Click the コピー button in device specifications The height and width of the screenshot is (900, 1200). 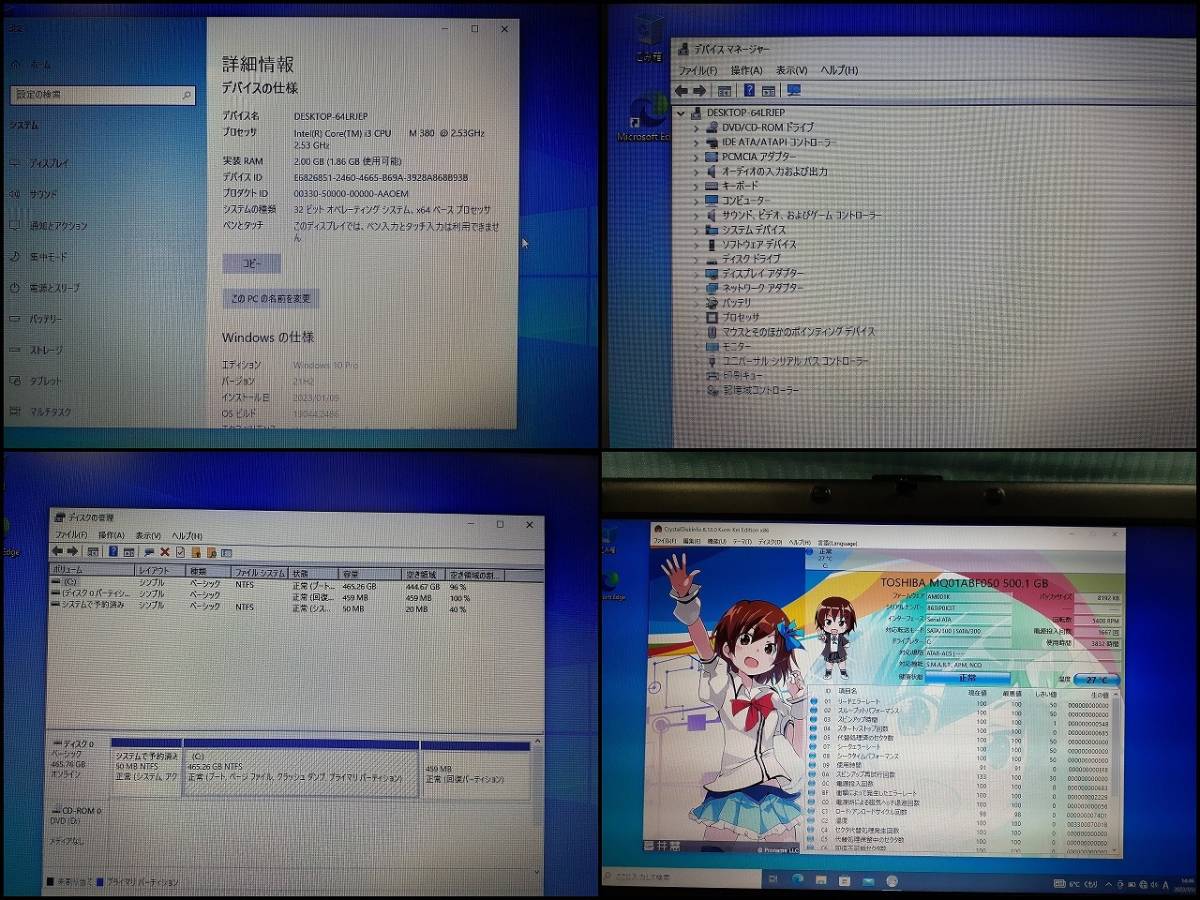(252, 263)
